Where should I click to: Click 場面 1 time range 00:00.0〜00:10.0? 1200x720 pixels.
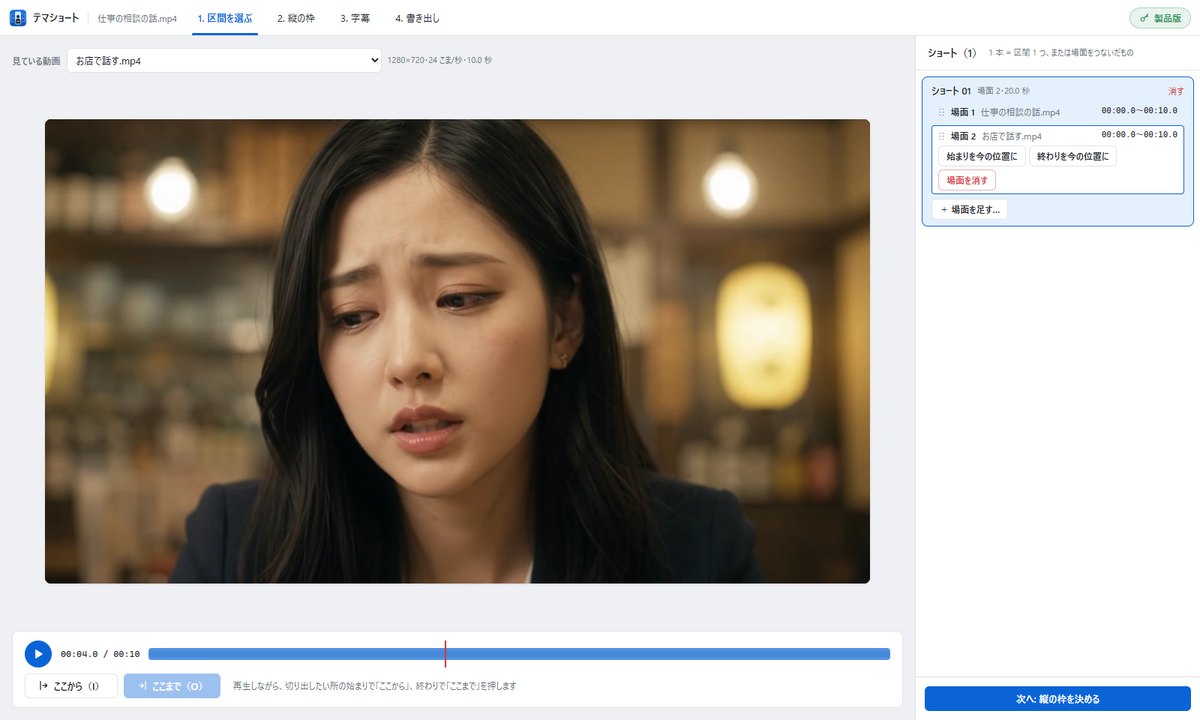[x=1139, y=111]
